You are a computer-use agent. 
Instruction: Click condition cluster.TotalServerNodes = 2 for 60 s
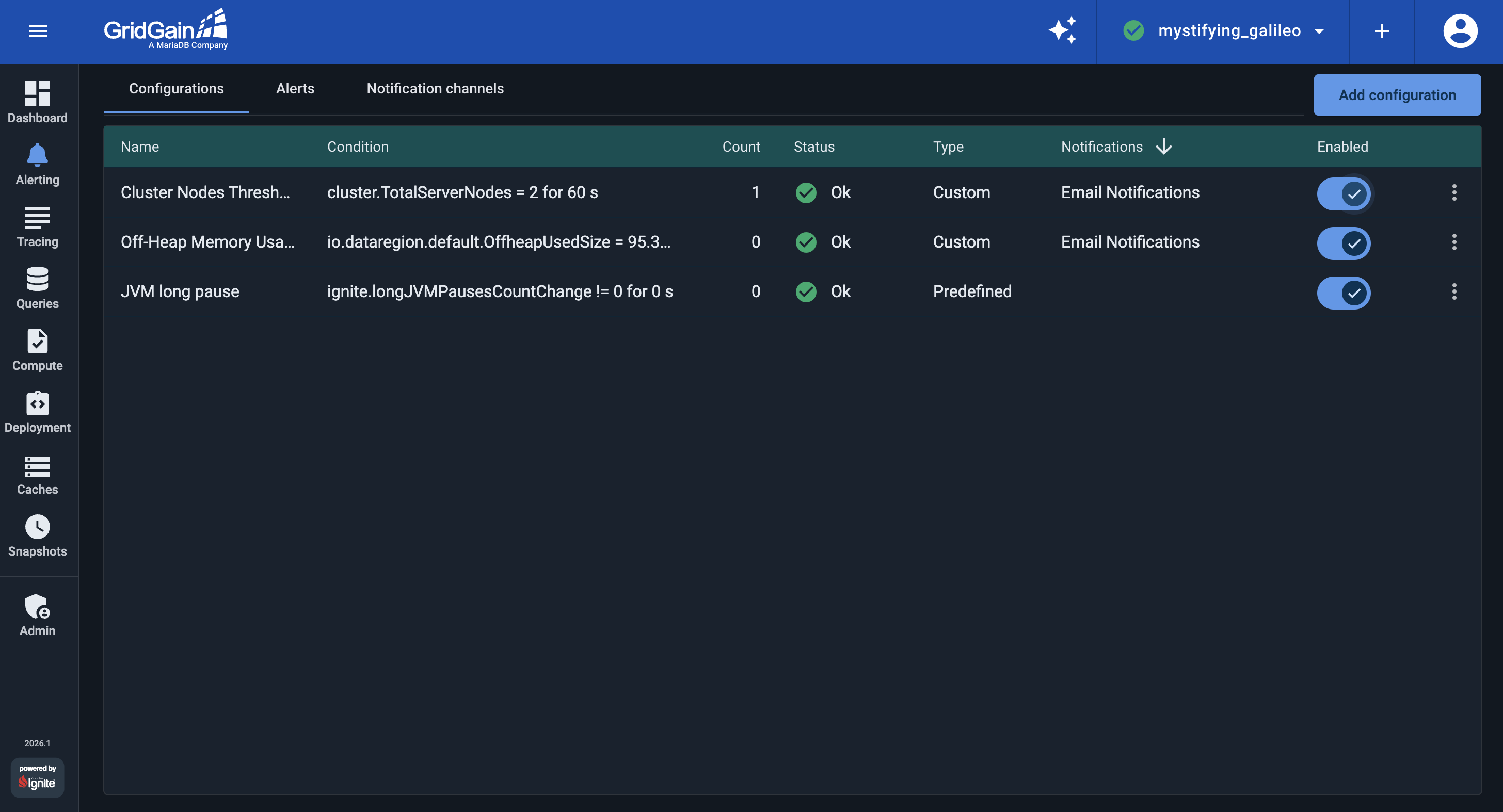pos(462,192)
